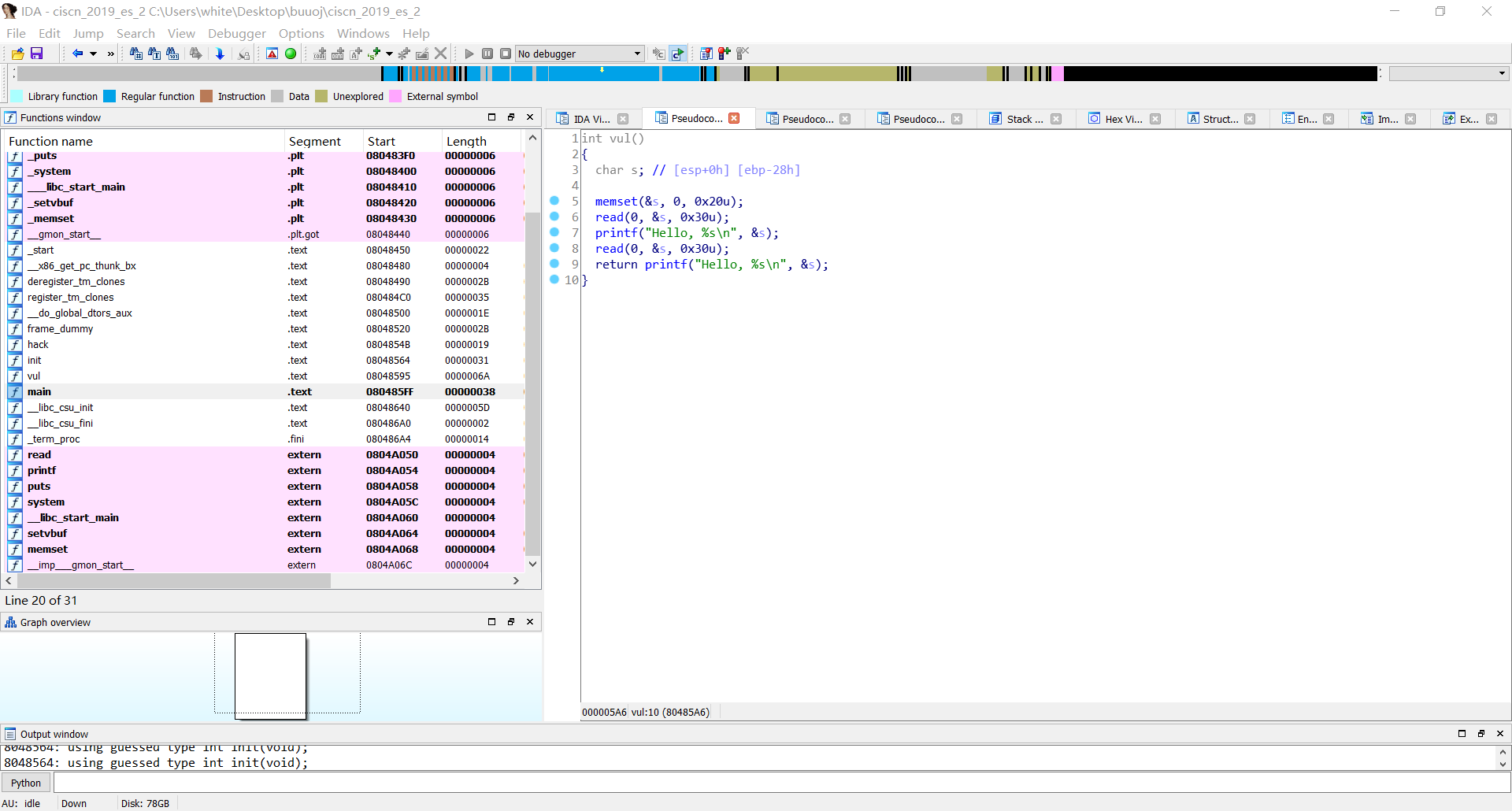1512x811 pixels.
Task: Open the produce C pseudocode icon
Action: point(678,54)
